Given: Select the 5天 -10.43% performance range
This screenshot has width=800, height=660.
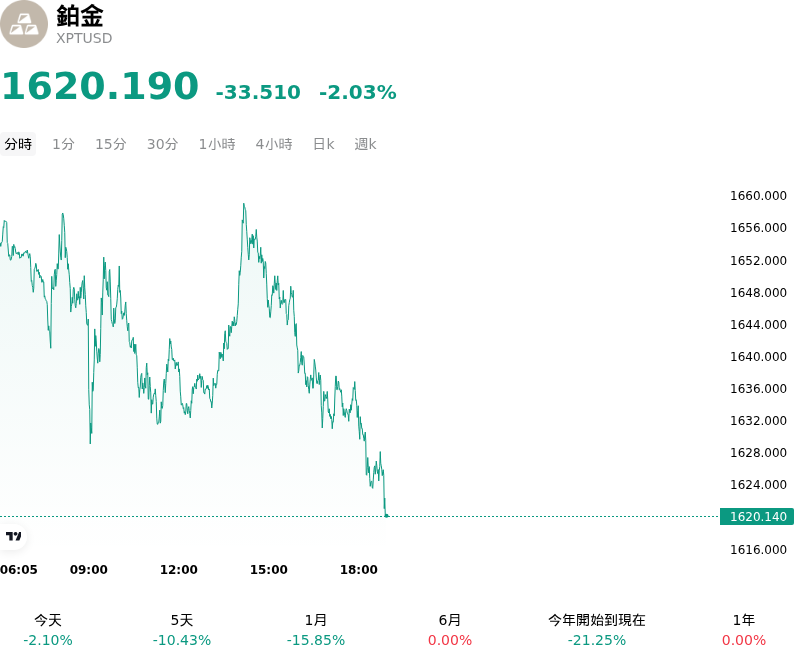Looking at the screenshot, I should tap(182, 630).
